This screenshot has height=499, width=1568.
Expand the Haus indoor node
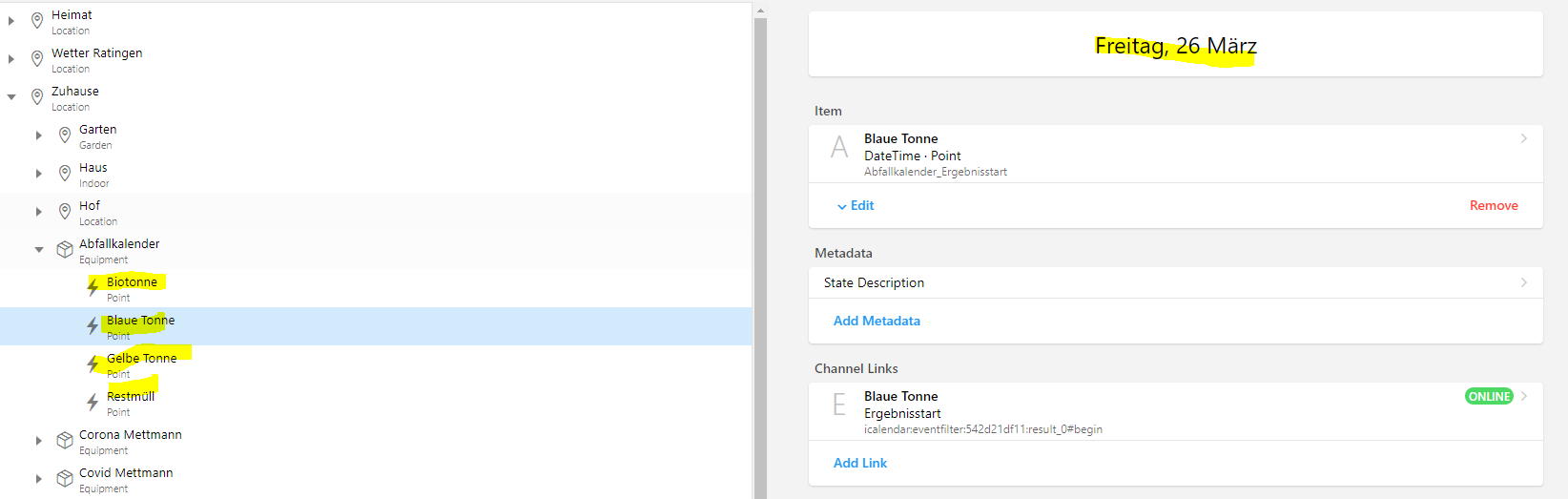[x=39, y=174]
